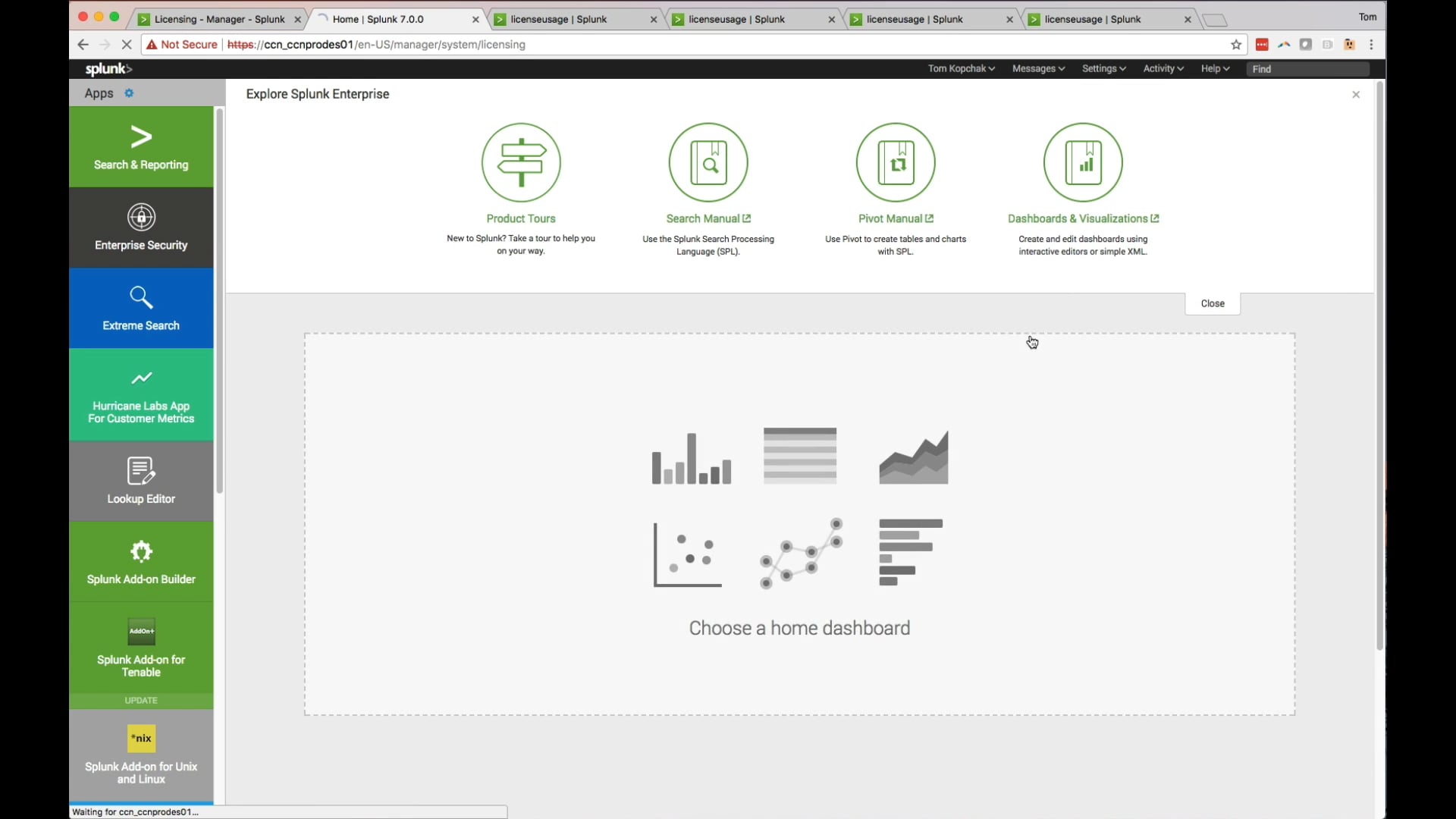1456x819 pixels.
Task: Open the Search & Reporting app
Action: point(140,146)
